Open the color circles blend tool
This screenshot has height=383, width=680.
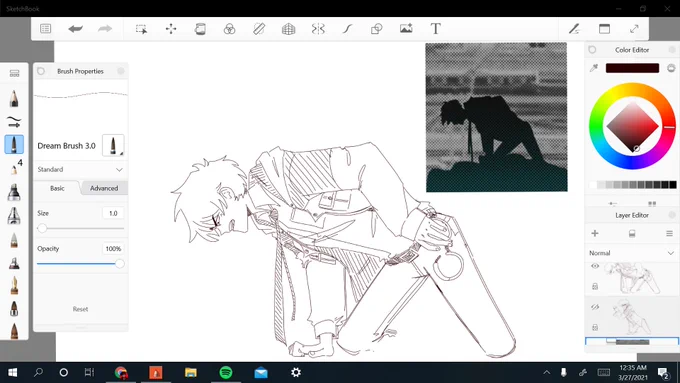(x=229, y=29)
